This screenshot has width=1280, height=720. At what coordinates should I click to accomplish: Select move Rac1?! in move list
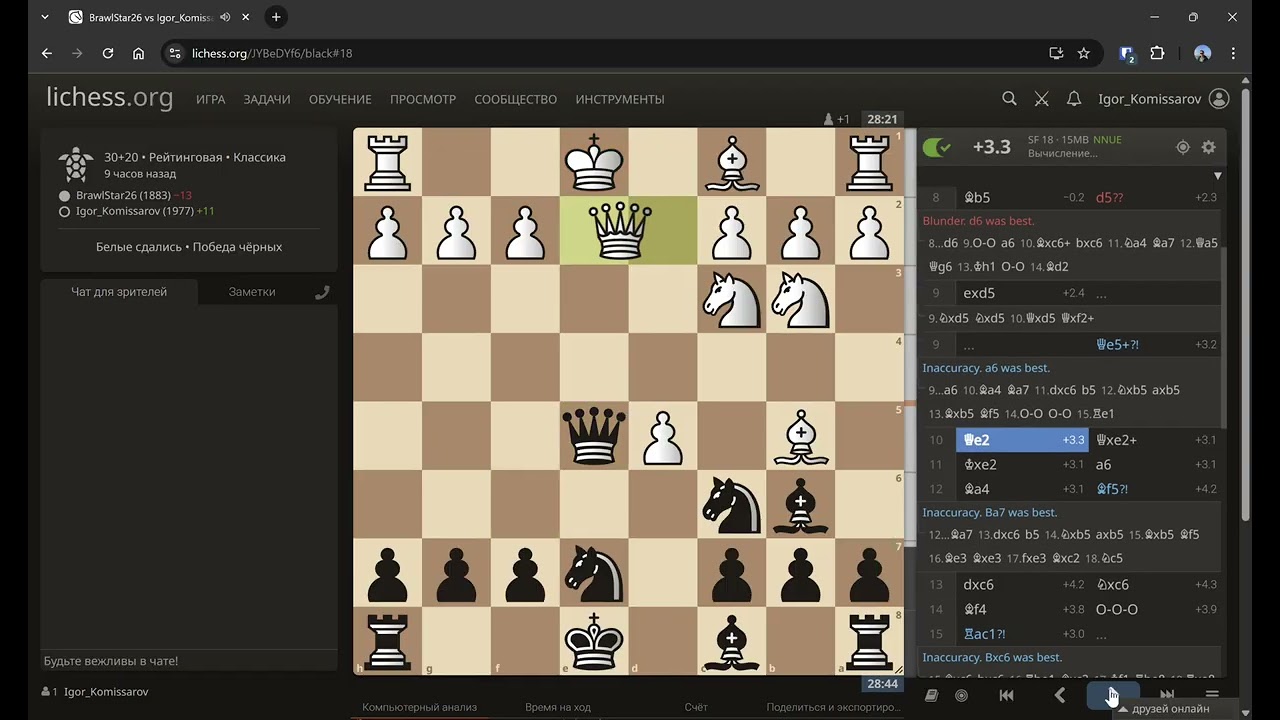1022,634
